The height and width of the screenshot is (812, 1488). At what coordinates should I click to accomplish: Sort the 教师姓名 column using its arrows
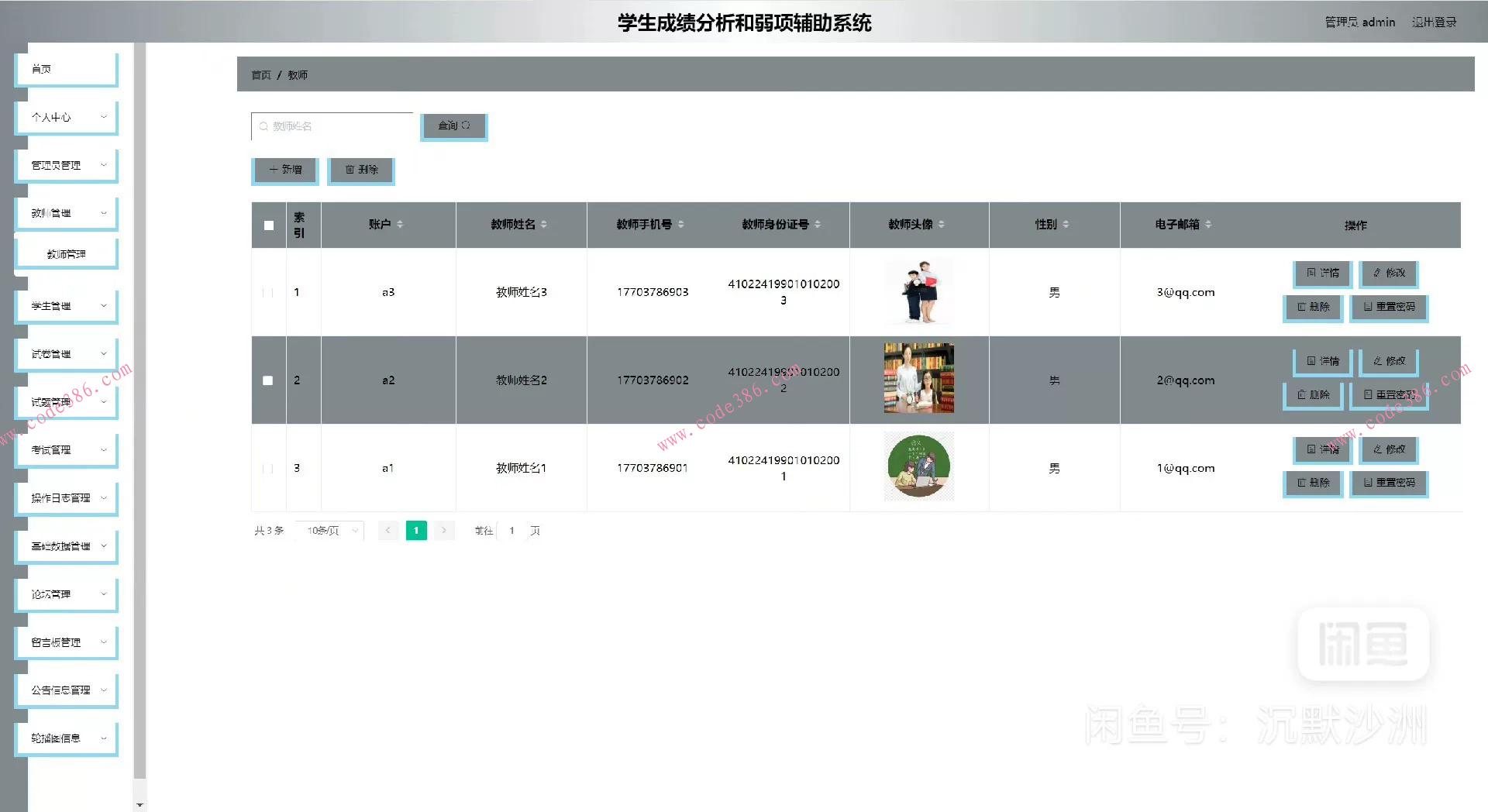click(545, 225)
